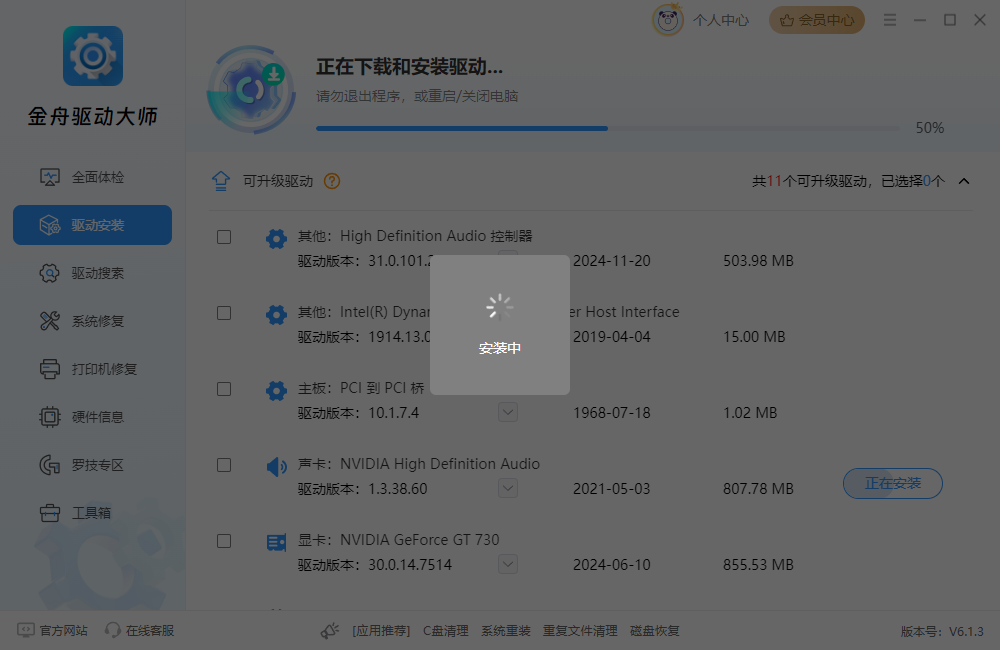
Task: Click the 可升级驱动 upgrade arrow icon
Action: pyautogui.click(x=221, y=181)
